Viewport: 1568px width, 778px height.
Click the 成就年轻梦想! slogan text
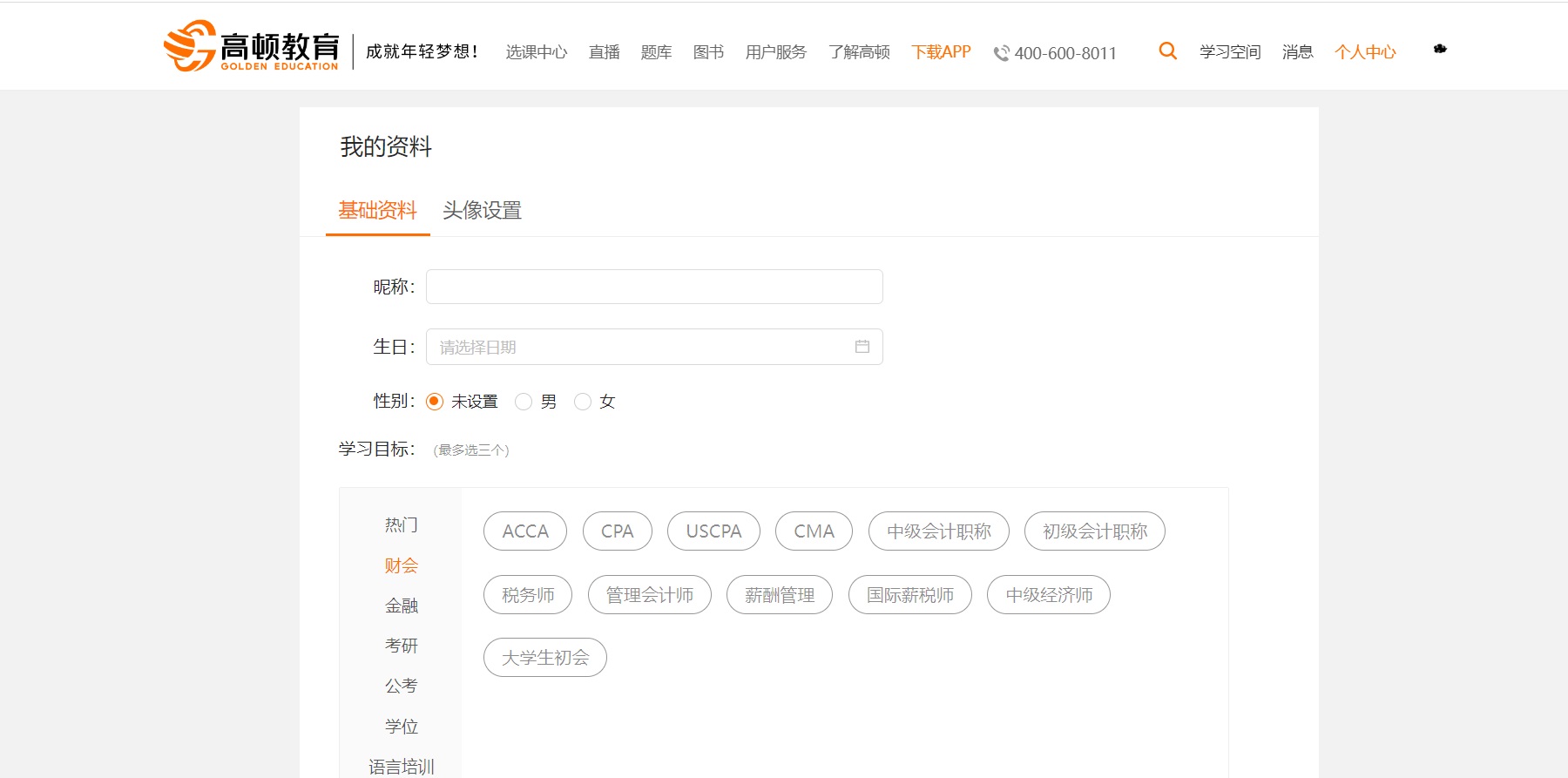tap(422, 51)
